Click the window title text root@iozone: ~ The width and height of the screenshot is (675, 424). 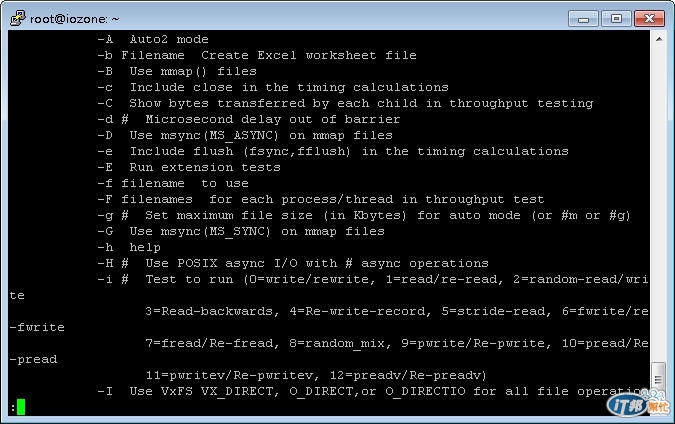pyautogui.click(x=74, y=19)
